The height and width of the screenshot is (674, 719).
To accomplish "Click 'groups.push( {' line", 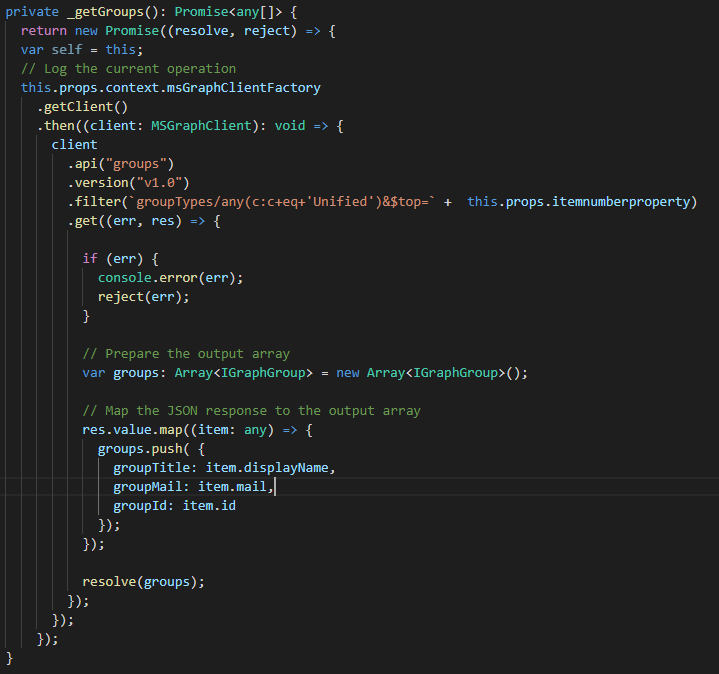I will (151, 449).
